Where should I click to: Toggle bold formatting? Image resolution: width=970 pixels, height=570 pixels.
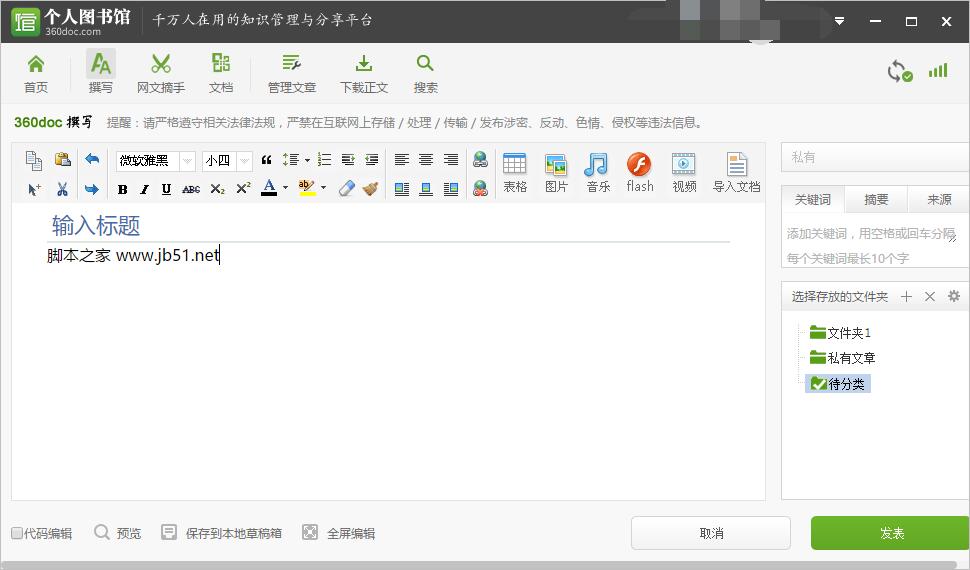(x=122, y=189)
